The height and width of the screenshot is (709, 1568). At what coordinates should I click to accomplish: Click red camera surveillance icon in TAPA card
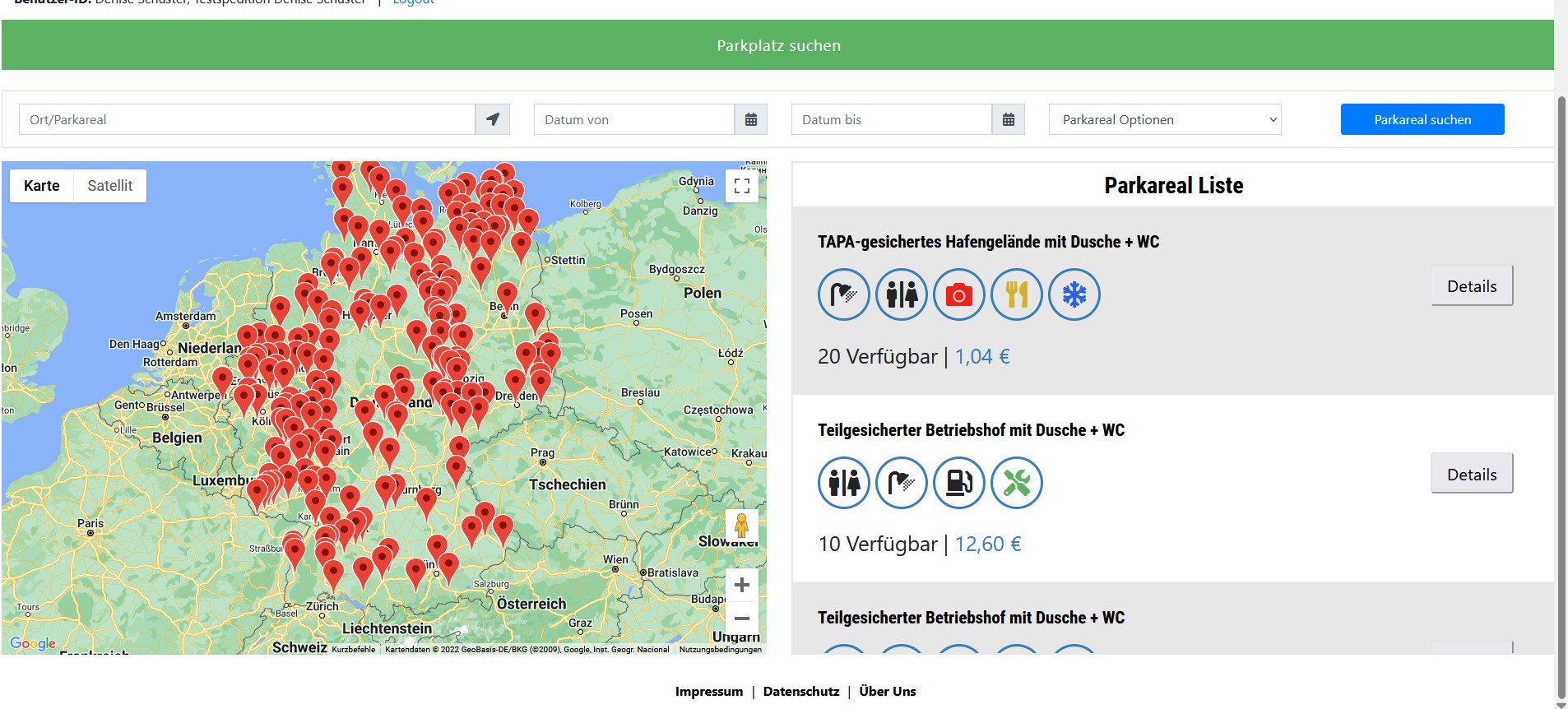(959, 294)
